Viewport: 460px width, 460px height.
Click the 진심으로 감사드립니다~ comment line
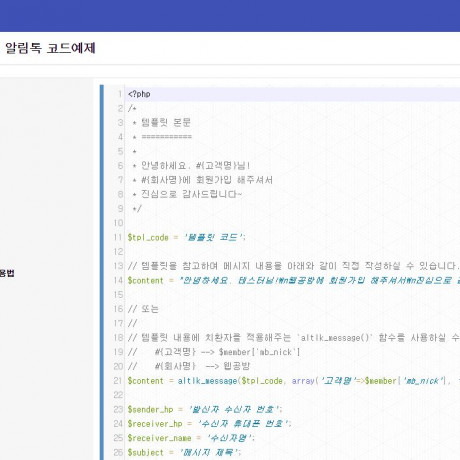(187, 194)
